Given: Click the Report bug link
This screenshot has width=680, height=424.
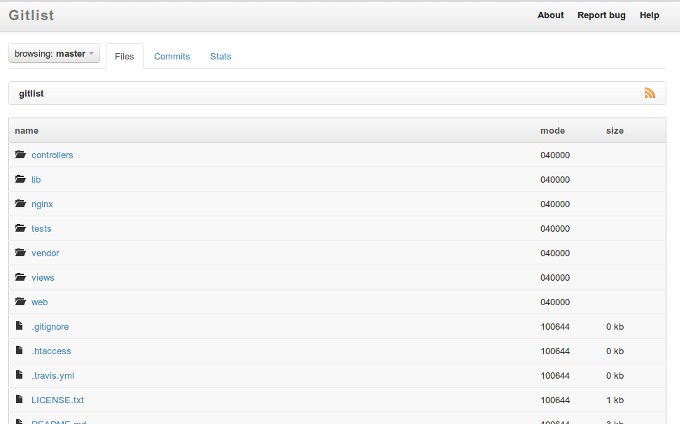Looking at the screenshot, I should point(601,15).
